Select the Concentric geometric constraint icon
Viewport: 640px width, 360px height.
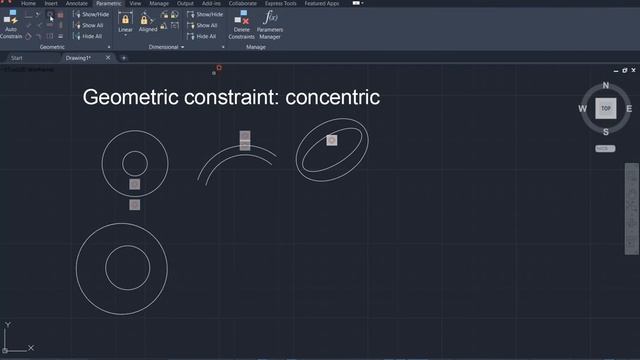50,15
